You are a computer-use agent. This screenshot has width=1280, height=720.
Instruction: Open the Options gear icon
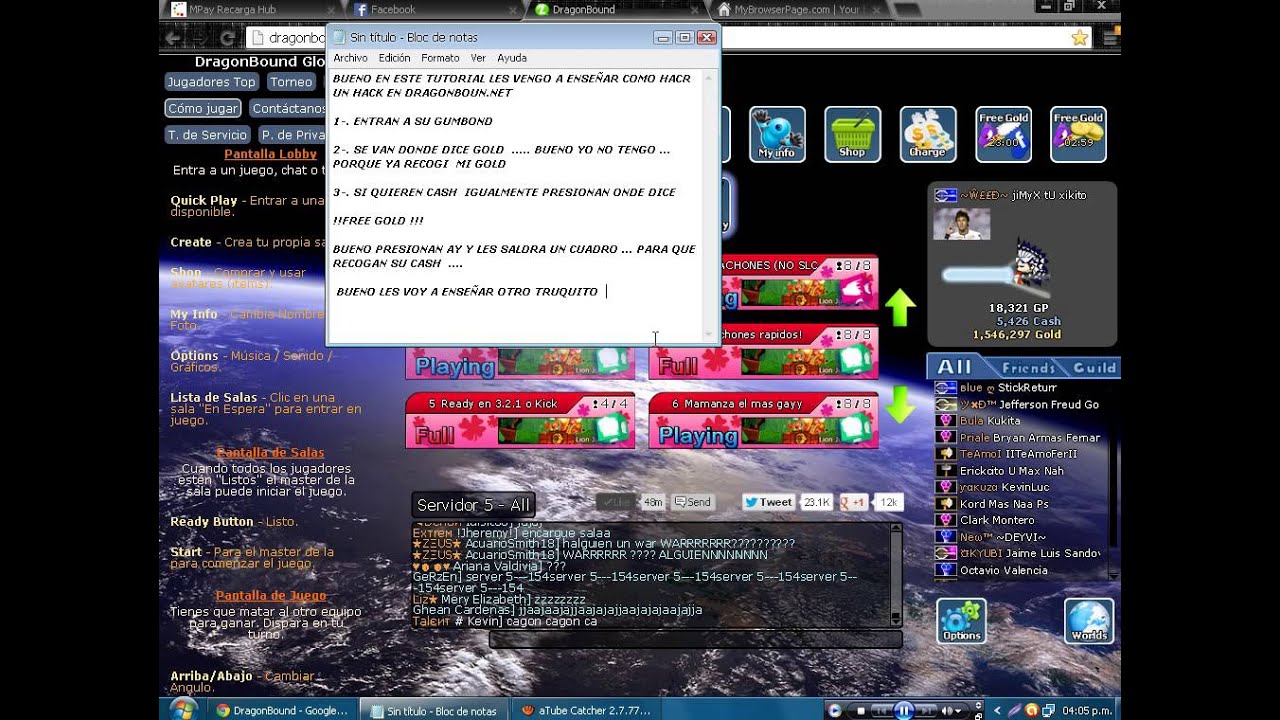(962, 621)
